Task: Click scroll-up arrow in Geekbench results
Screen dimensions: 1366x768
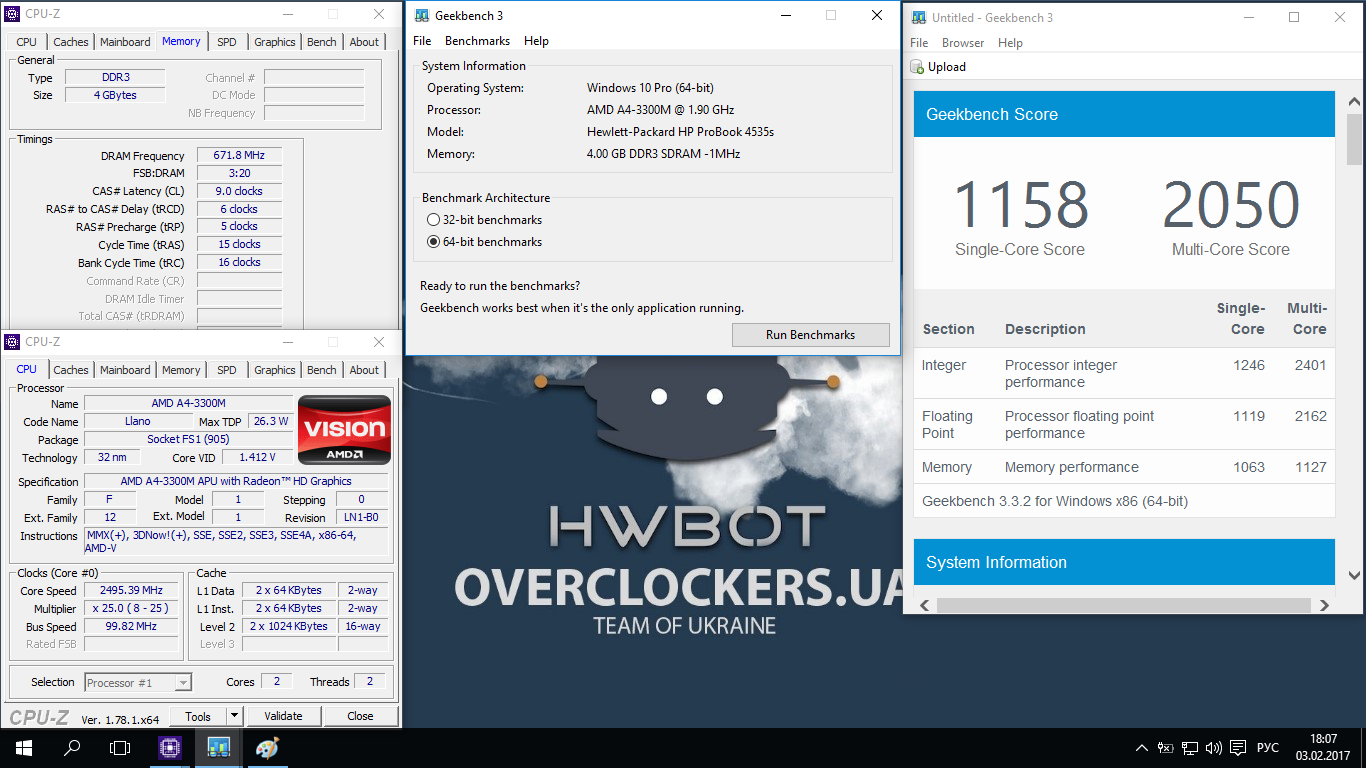Action: tap(1355, 101)
